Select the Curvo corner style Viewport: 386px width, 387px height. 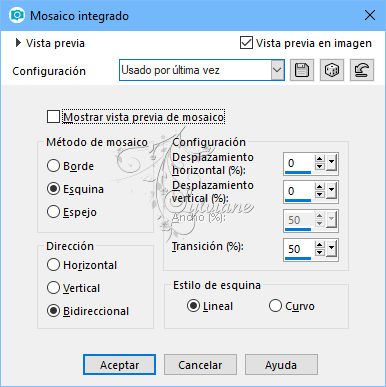[275, 306]
